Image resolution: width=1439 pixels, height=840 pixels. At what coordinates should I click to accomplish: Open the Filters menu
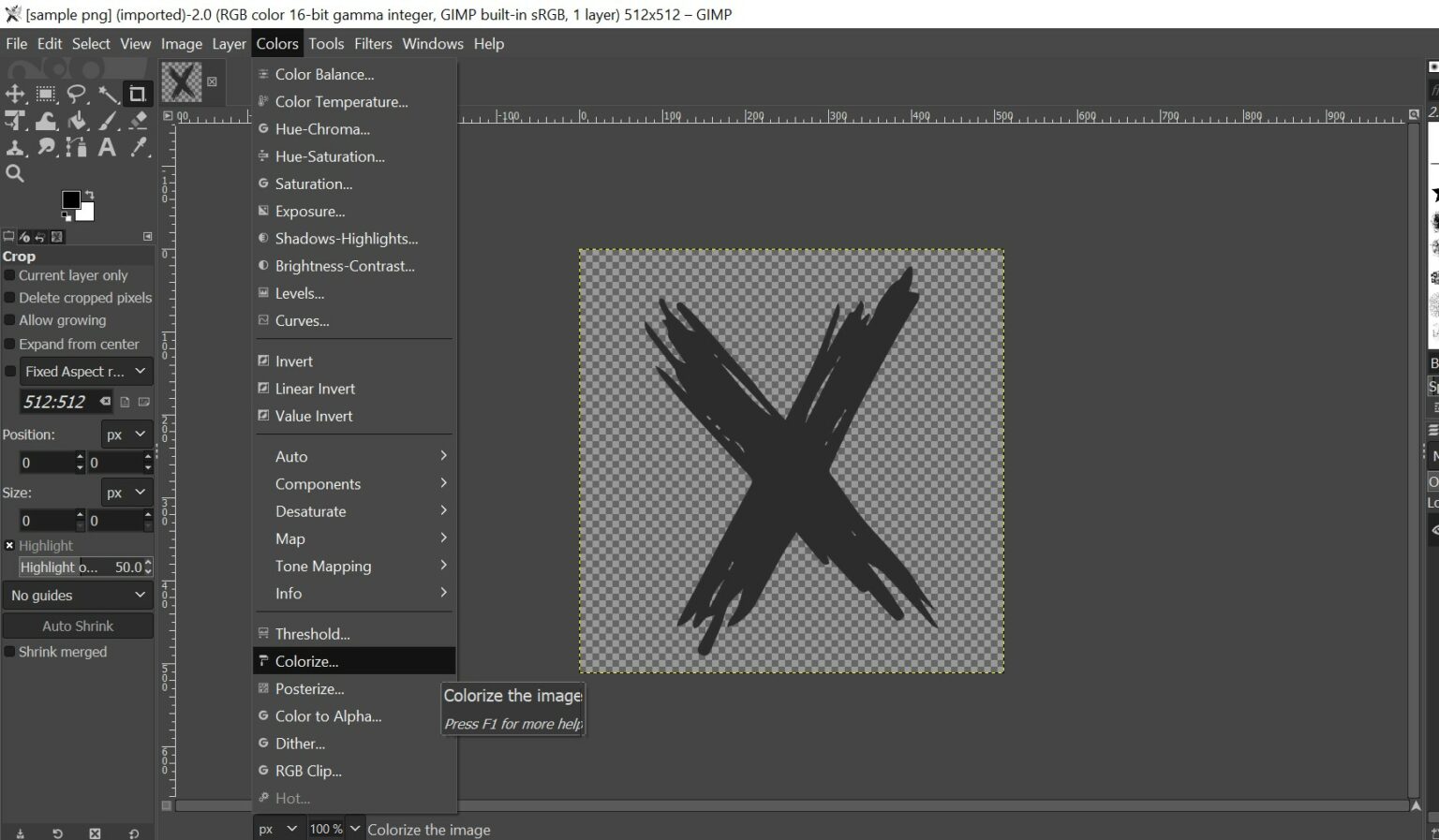pos(373,43)
